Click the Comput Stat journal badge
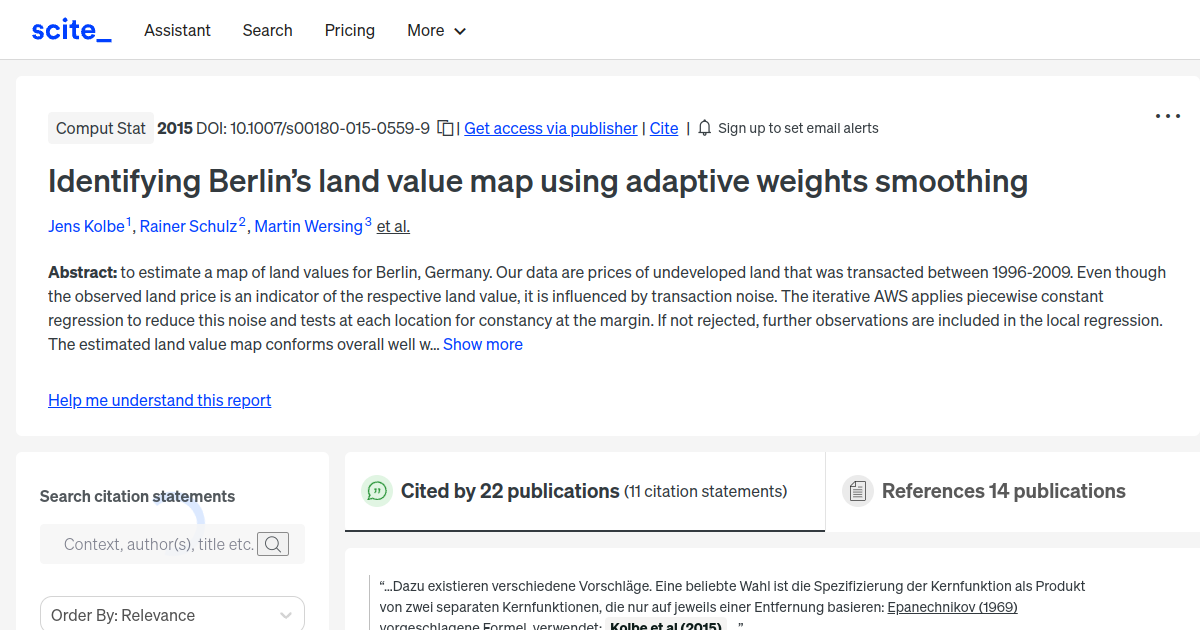 [100, 128]
